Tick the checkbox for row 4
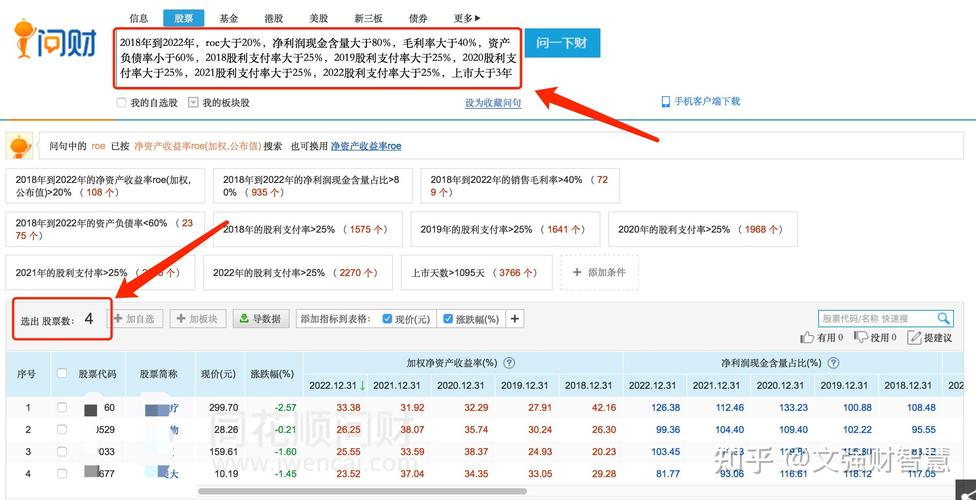Screen dimensions: 976x500 click(62, 474)
